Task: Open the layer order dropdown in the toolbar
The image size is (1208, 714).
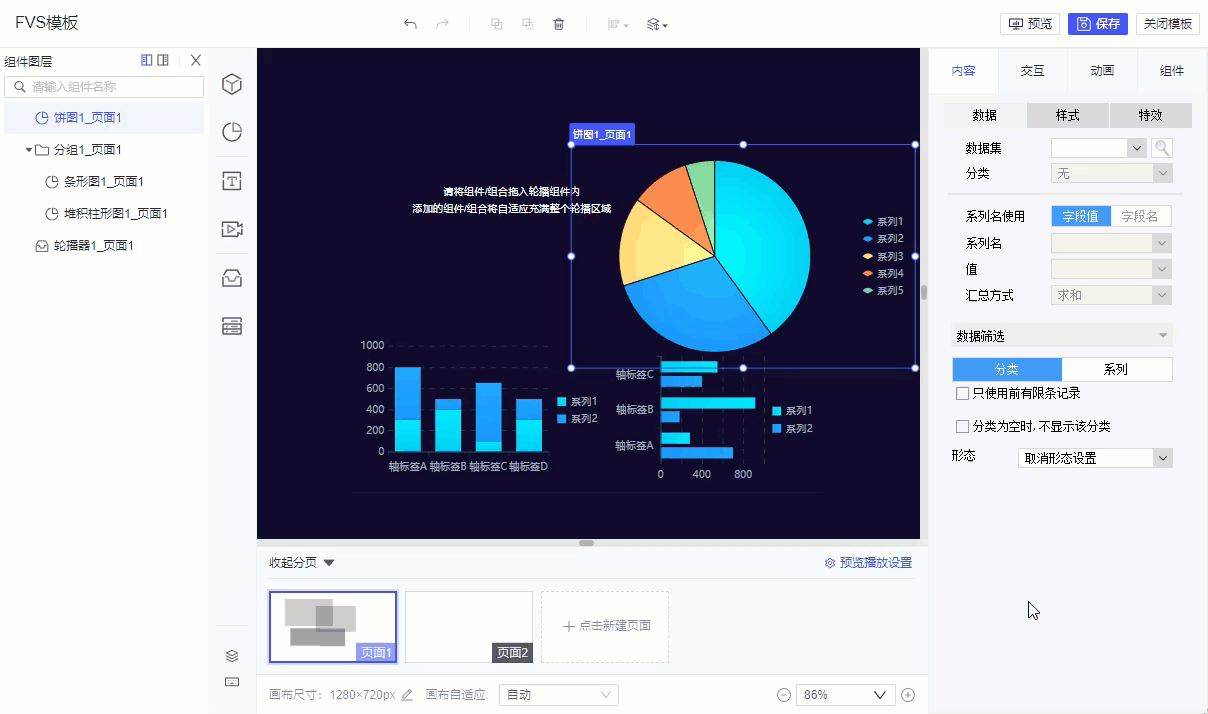Action: click(657, 24)
